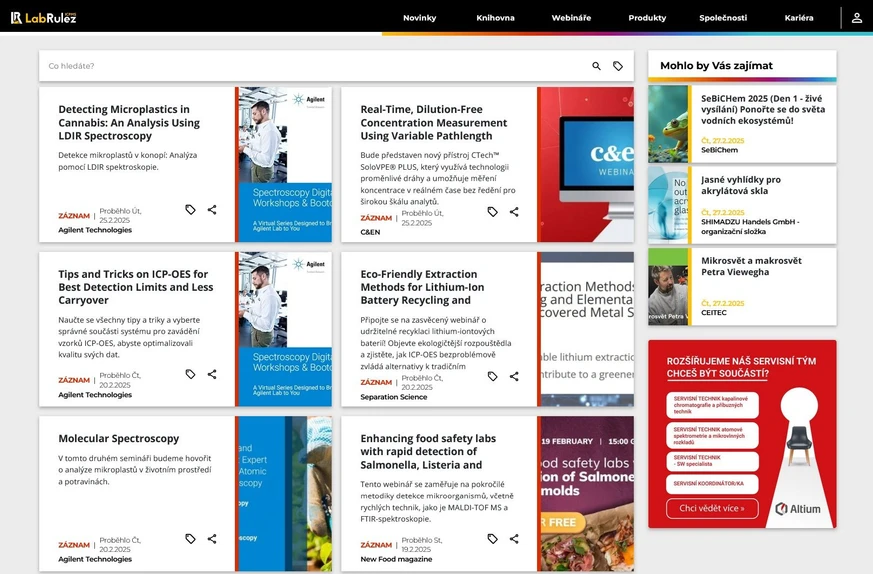This screenshot has height=574, width=873.
Task: Navigate to Společnosti
Action: click(723, 18)
